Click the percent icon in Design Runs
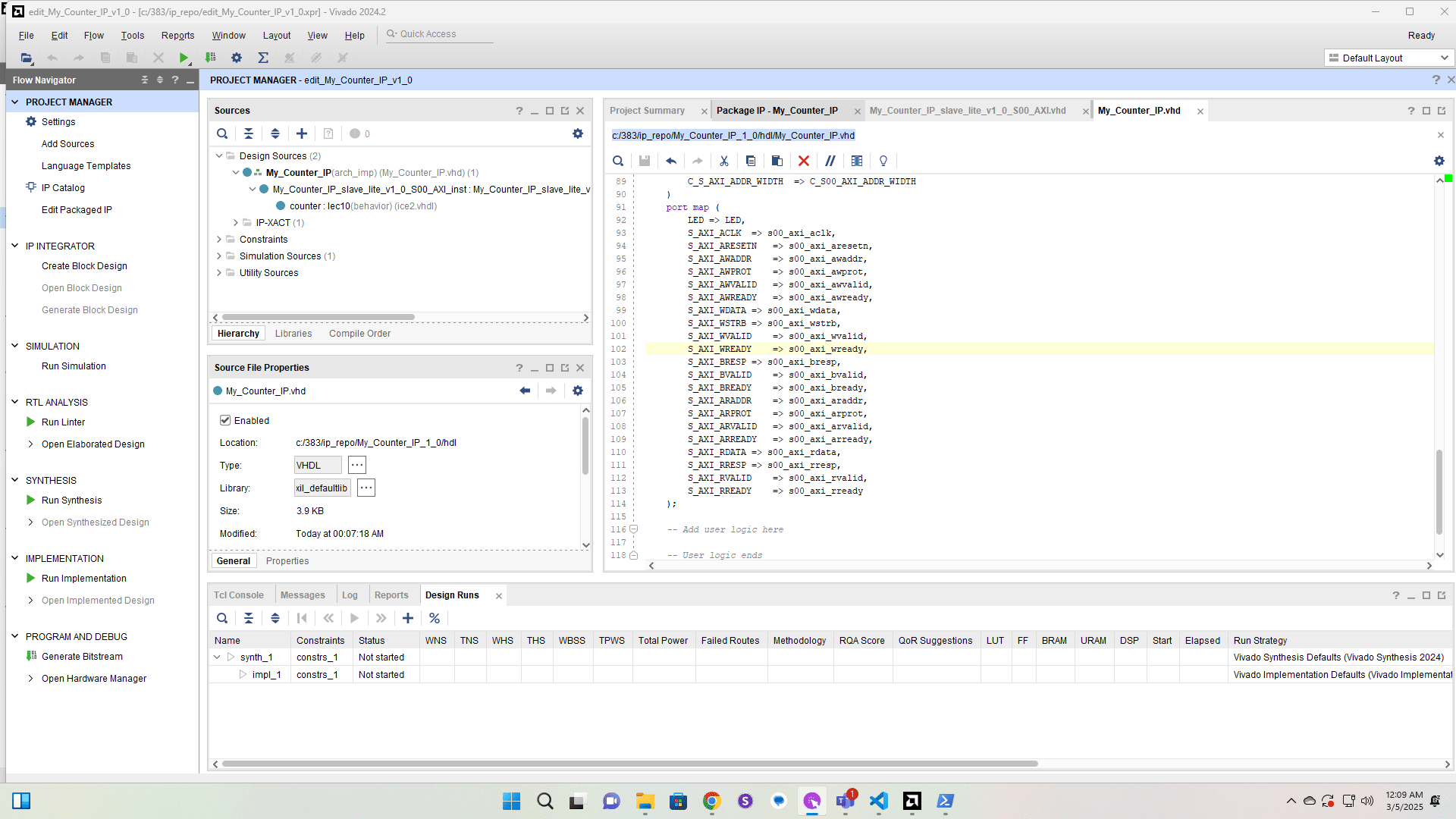The image size is (1456, 819). (435, 618)
